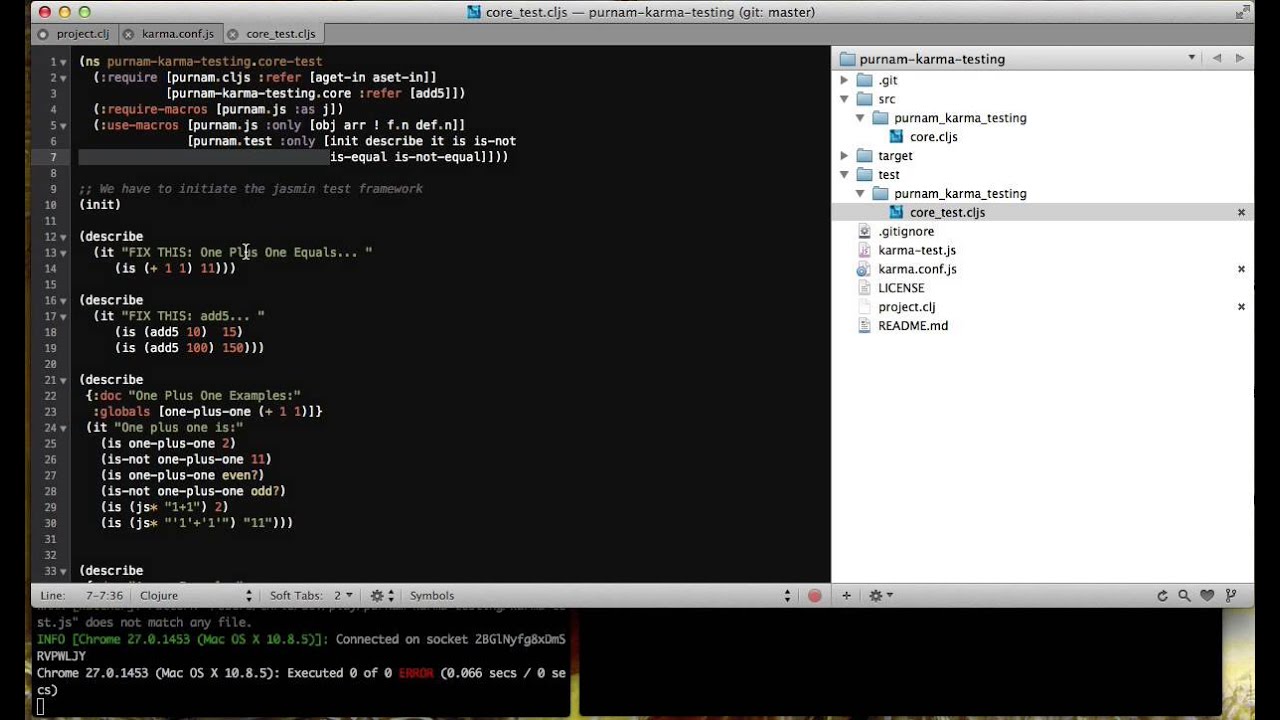
Task: Toggle macro recording red button
Action: point(814,595)
